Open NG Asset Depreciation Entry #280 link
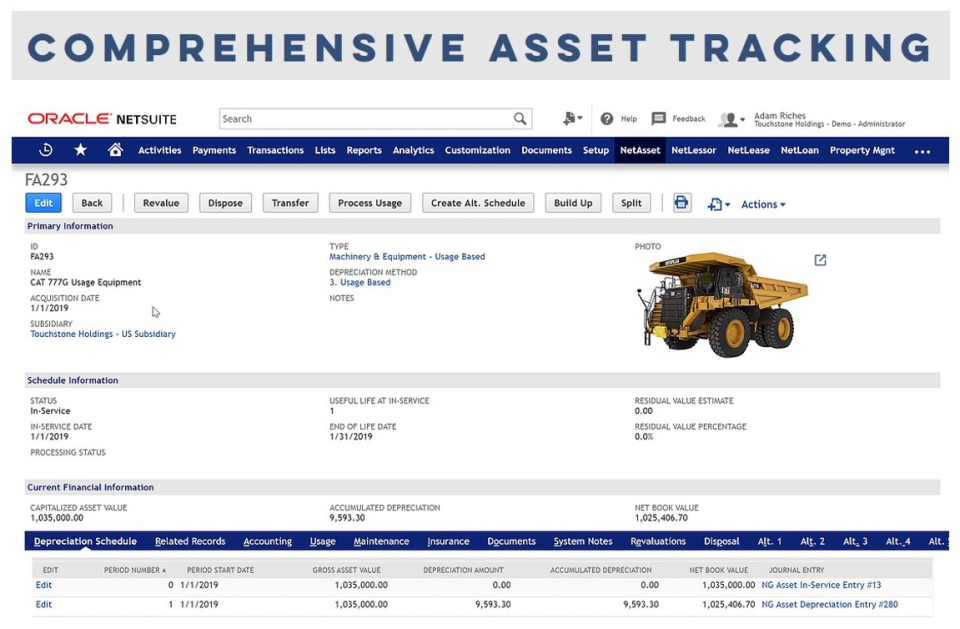This screenshot has width=960, height=629. 830,605
